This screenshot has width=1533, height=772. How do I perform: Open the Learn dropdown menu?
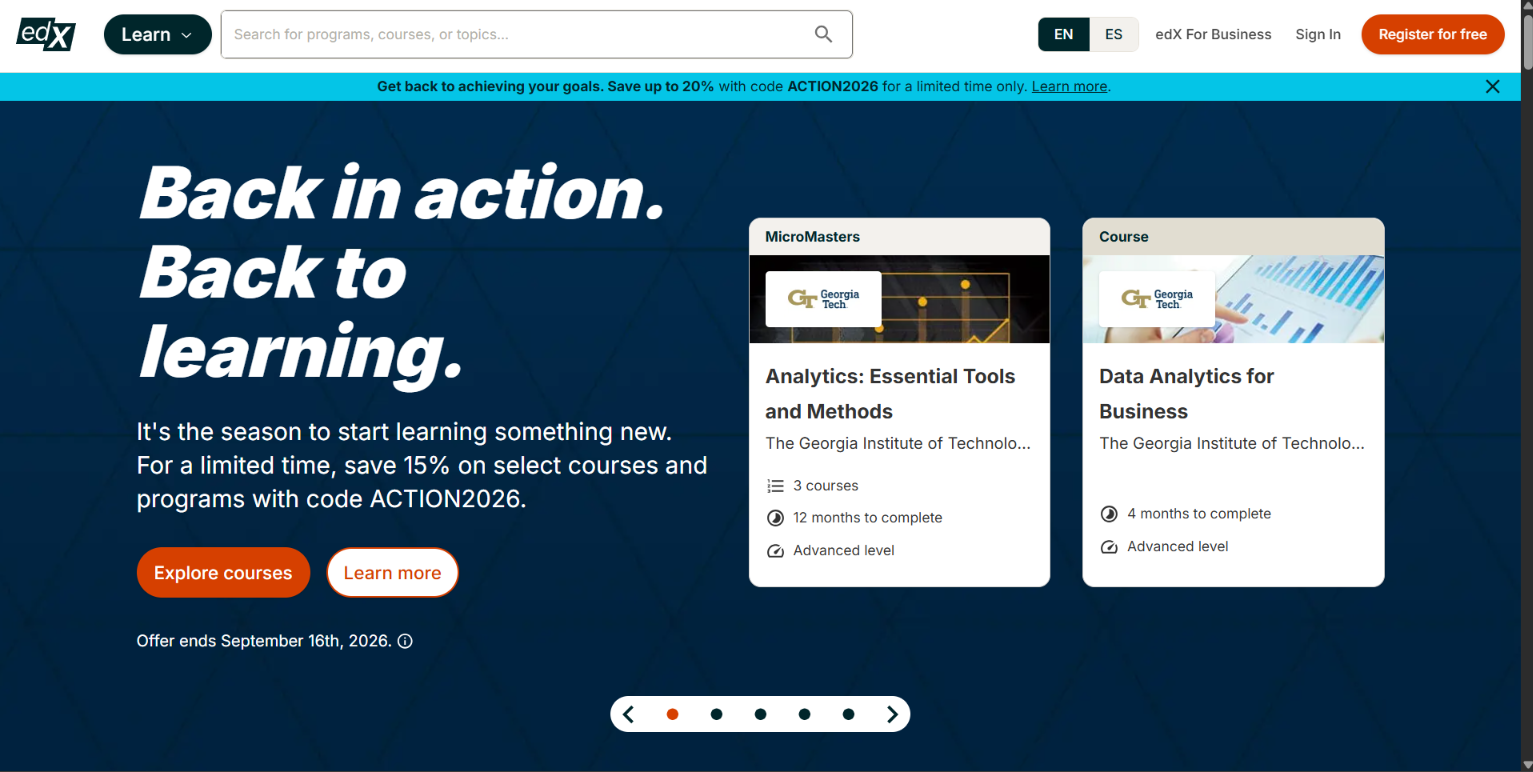[x=157, y=34]
